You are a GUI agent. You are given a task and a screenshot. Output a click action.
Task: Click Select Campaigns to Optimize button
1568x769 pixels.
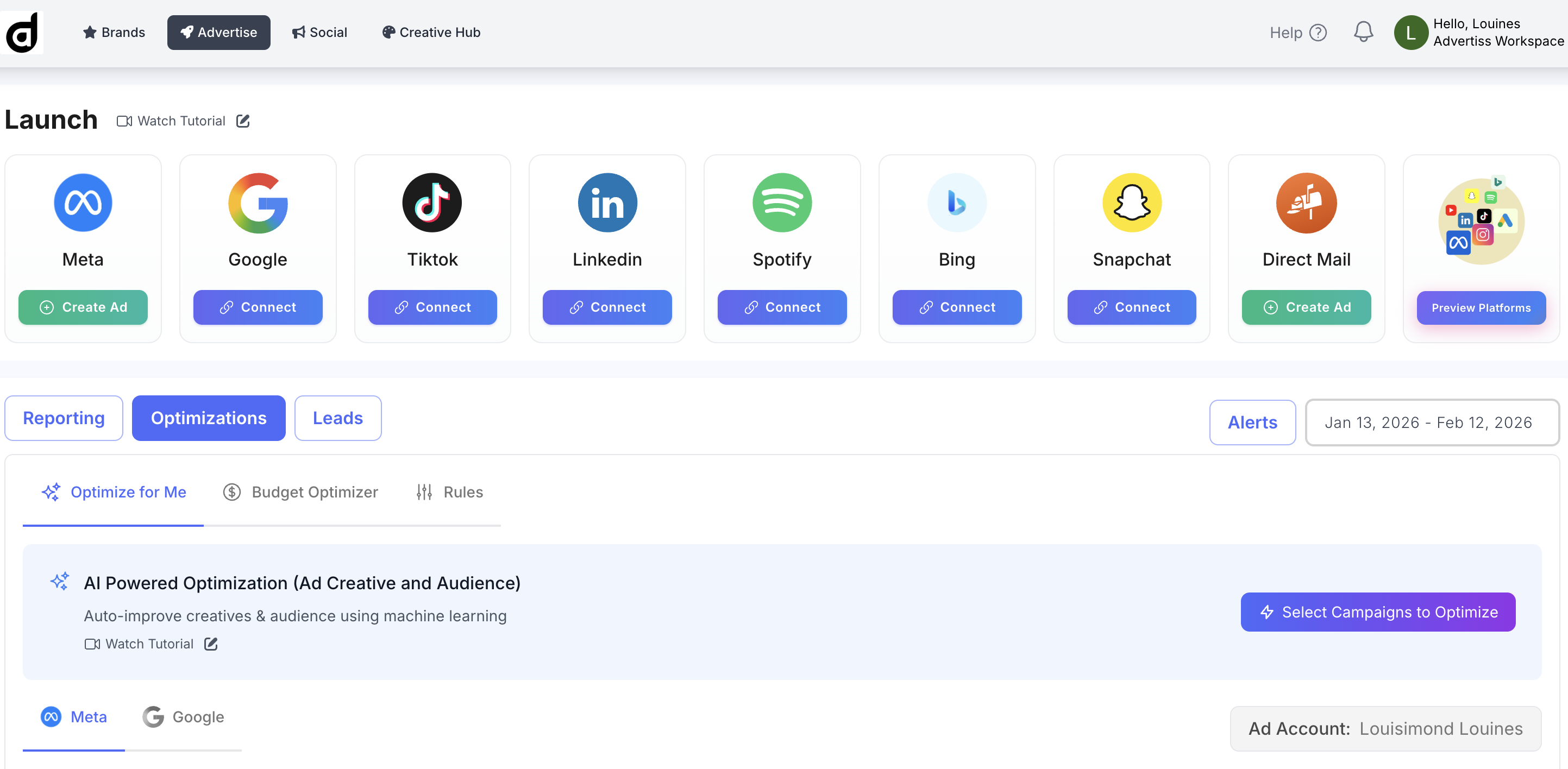1377,612
